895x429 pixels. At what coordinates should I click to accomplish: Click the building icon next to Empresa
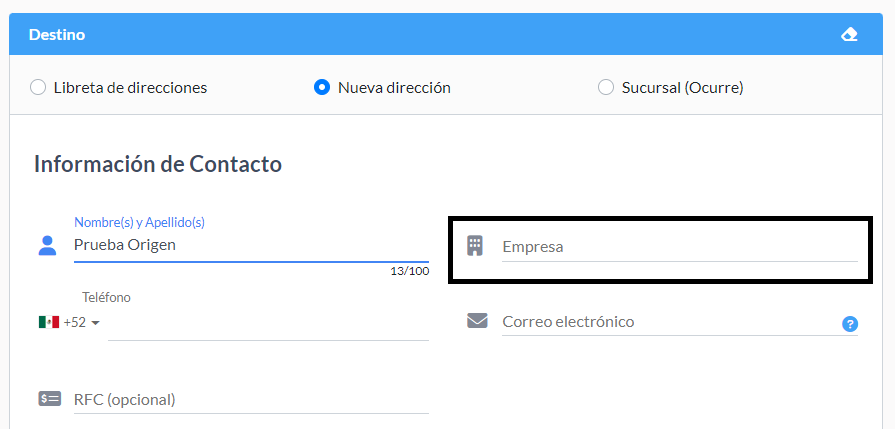475,245
